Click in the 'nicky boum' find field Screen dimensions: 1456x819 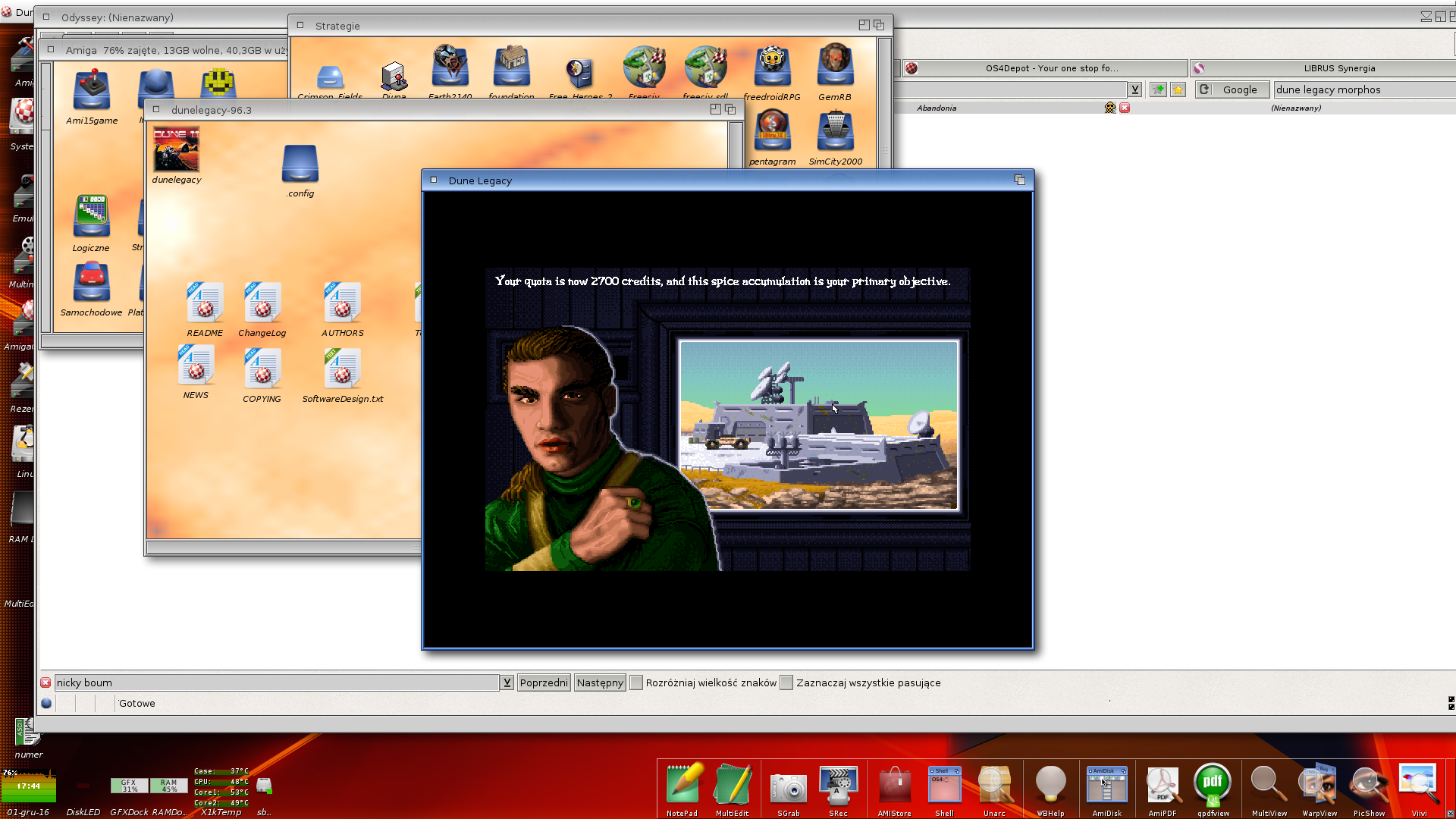tap(277, 682)
